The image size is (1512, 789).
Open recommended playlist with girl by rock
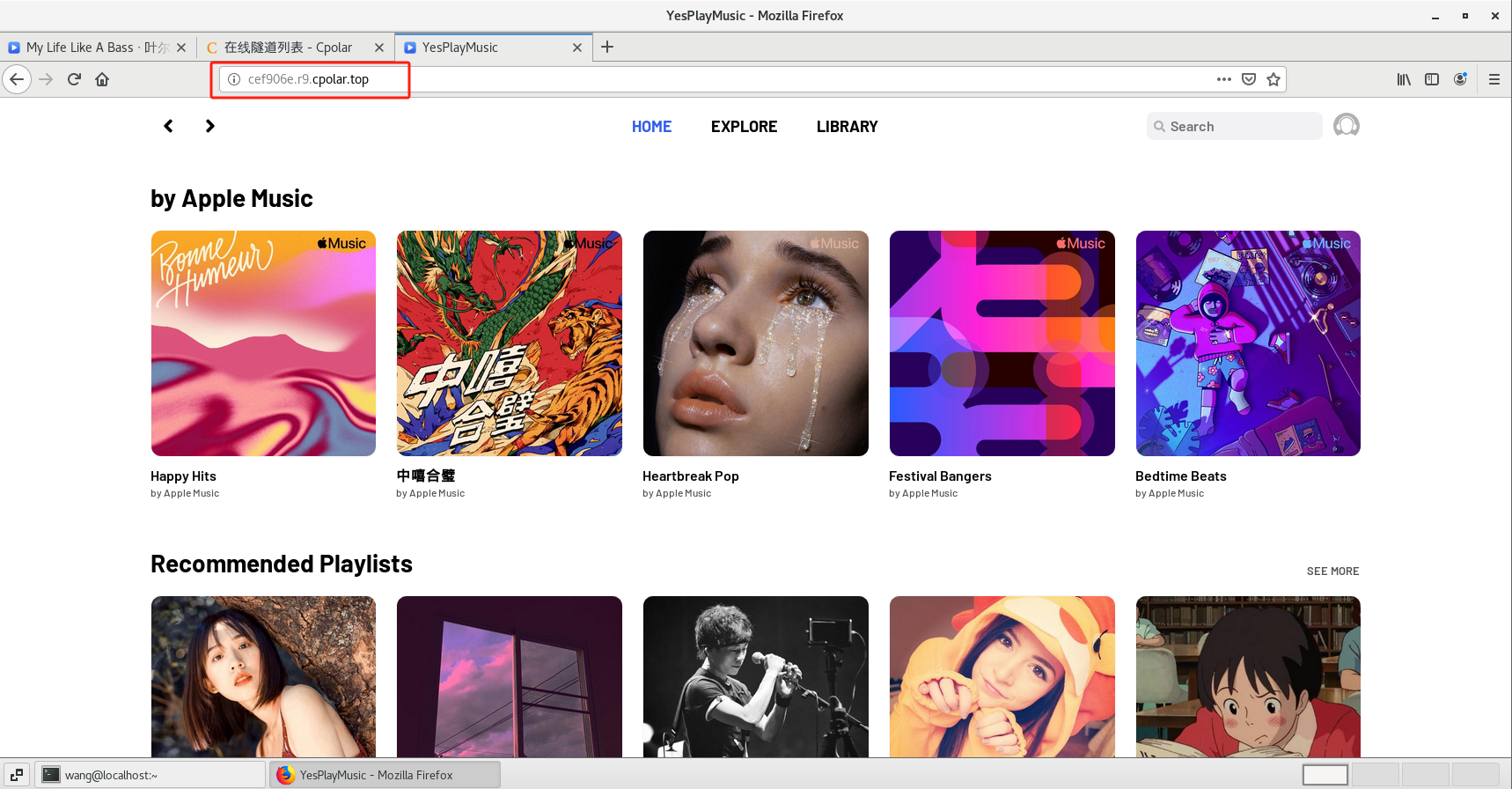pos(263,676)
